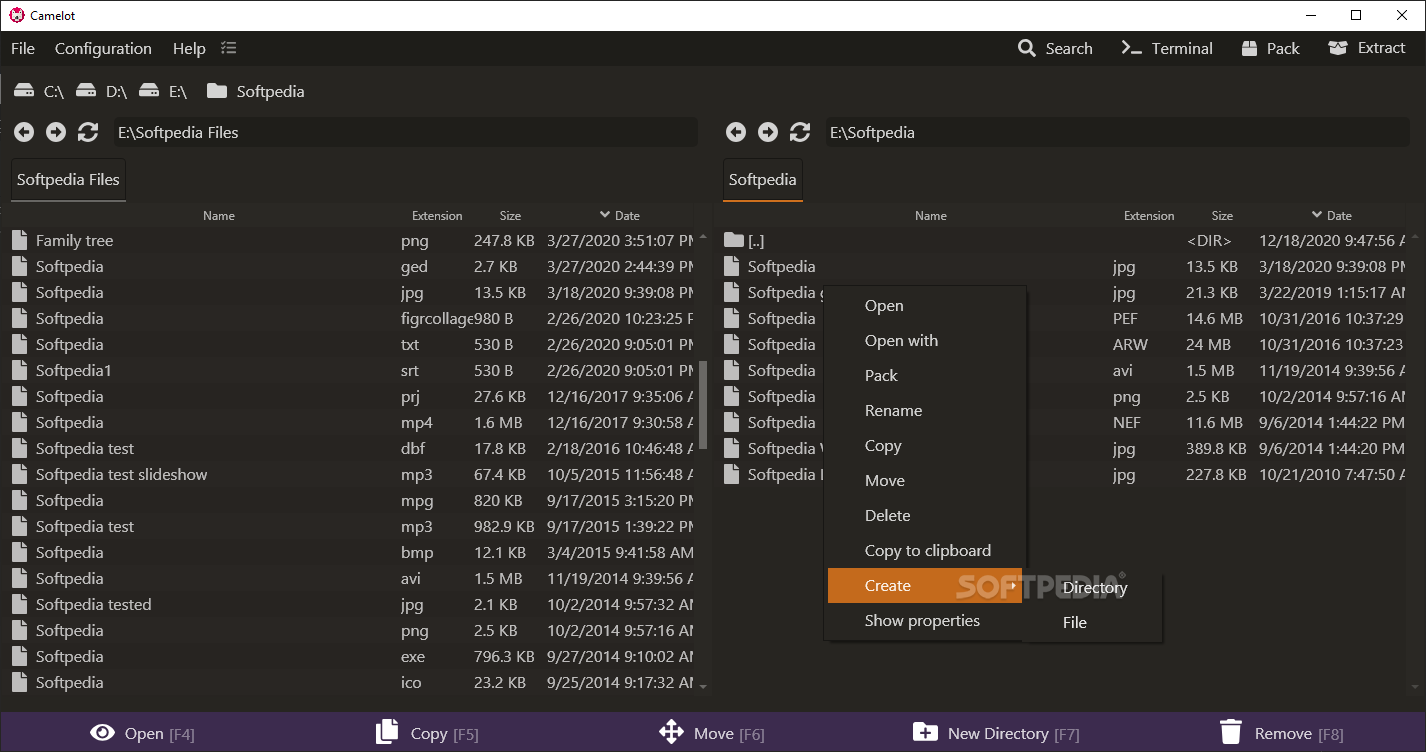Click the left panel vertical scrollbar
The height and width of the screenshot is (752, 1426).
click(x=703, y=405)
